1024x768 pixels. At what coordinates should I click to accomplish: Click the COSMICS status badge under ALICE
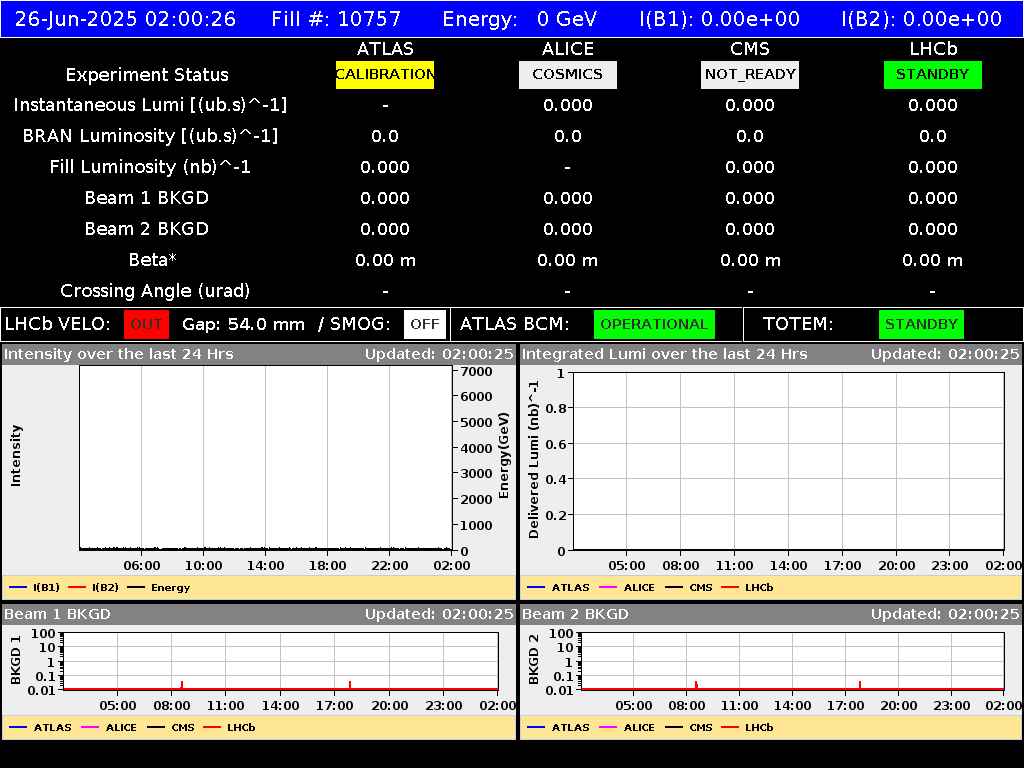coord(568,74)
